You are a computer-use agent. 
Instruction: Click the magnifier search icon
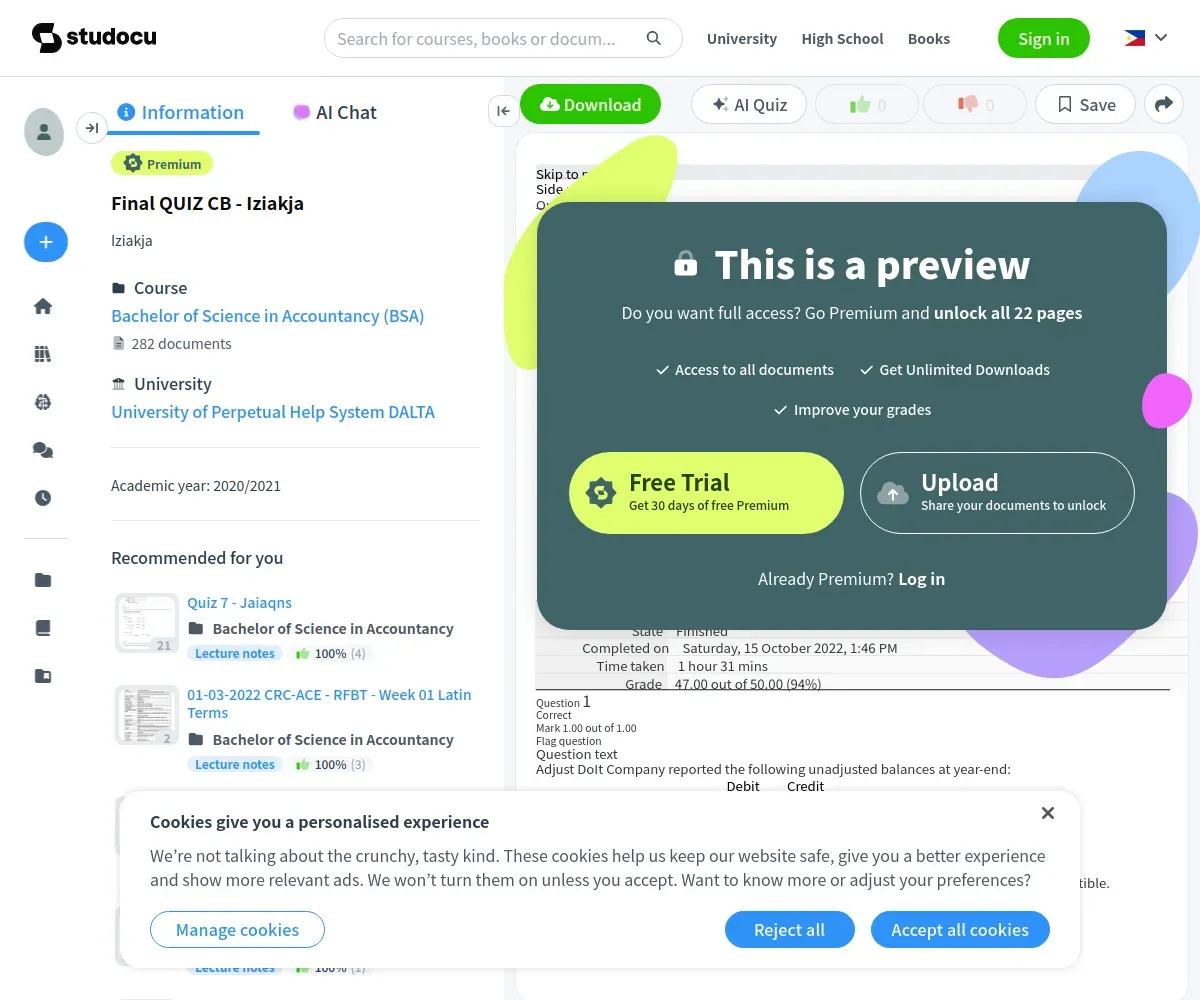coord(654,39)
